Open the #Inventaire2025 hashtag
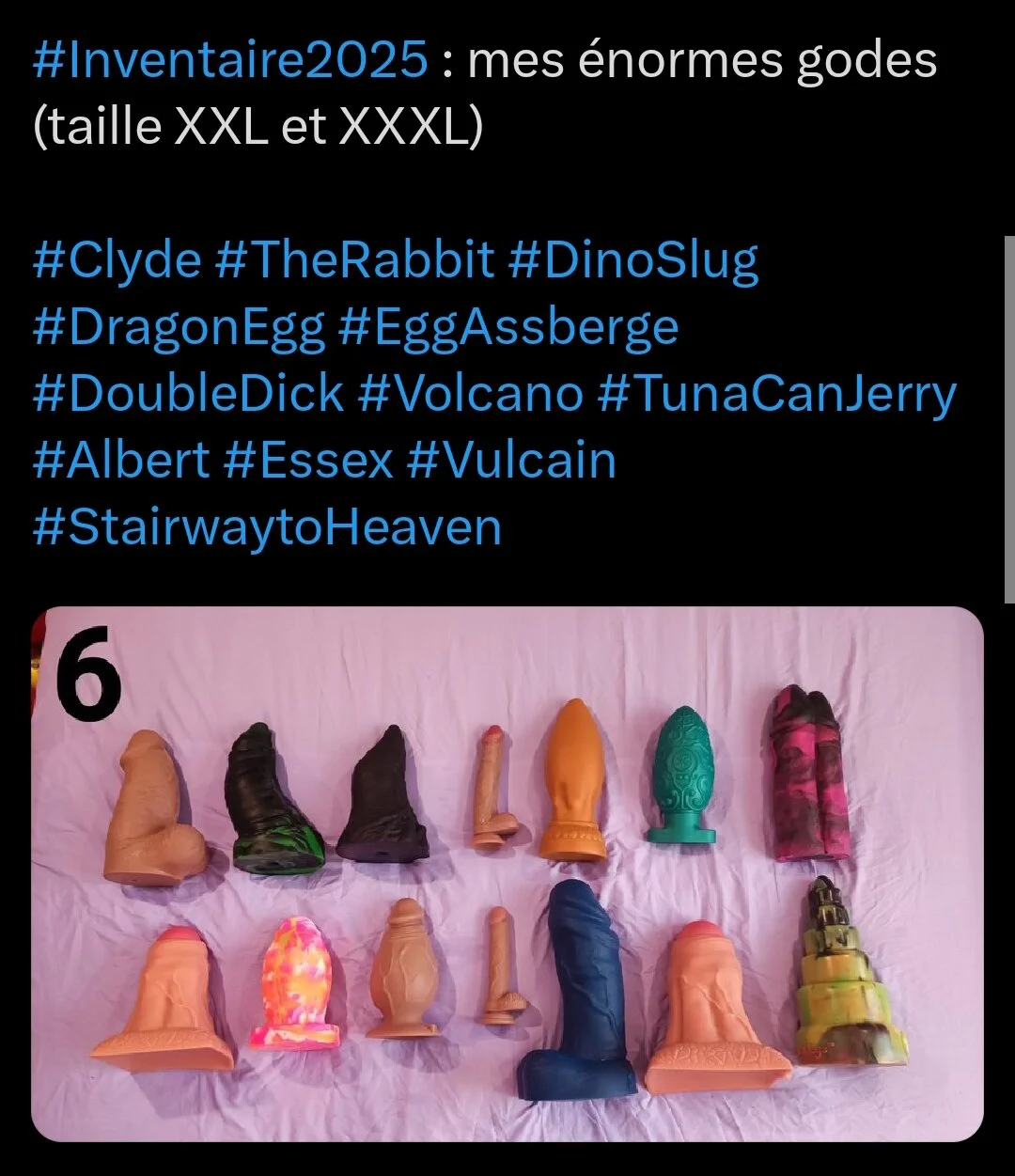 coord(230,62)
